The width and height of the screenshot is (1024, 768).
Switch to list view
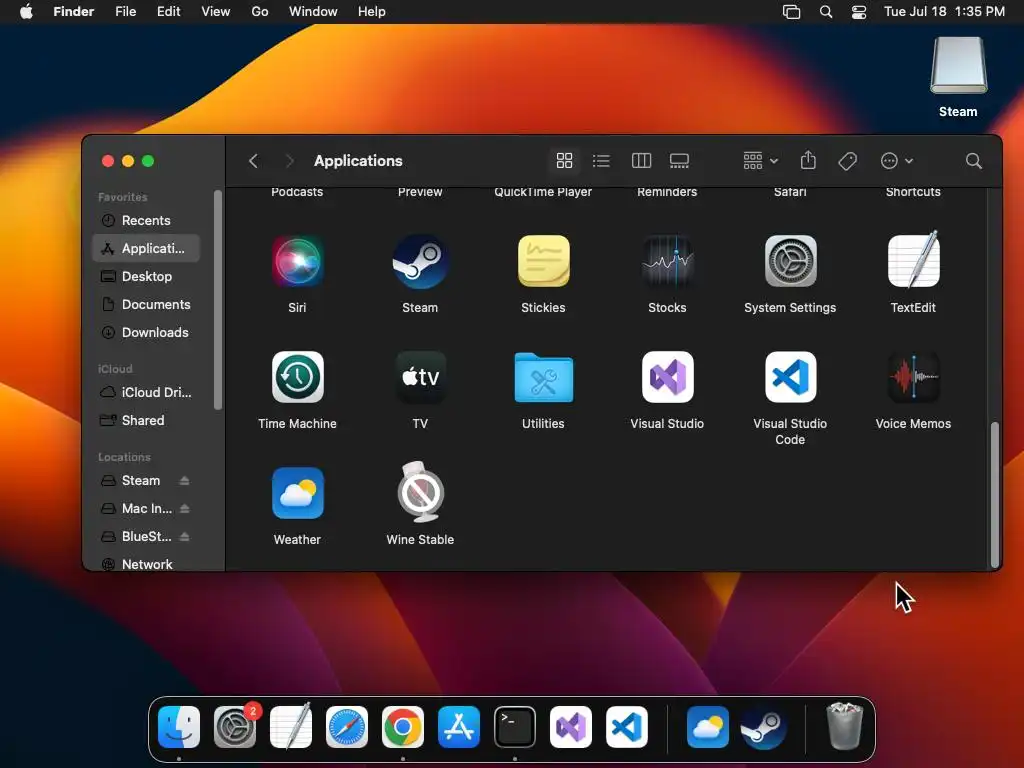[x=601, y=161]
